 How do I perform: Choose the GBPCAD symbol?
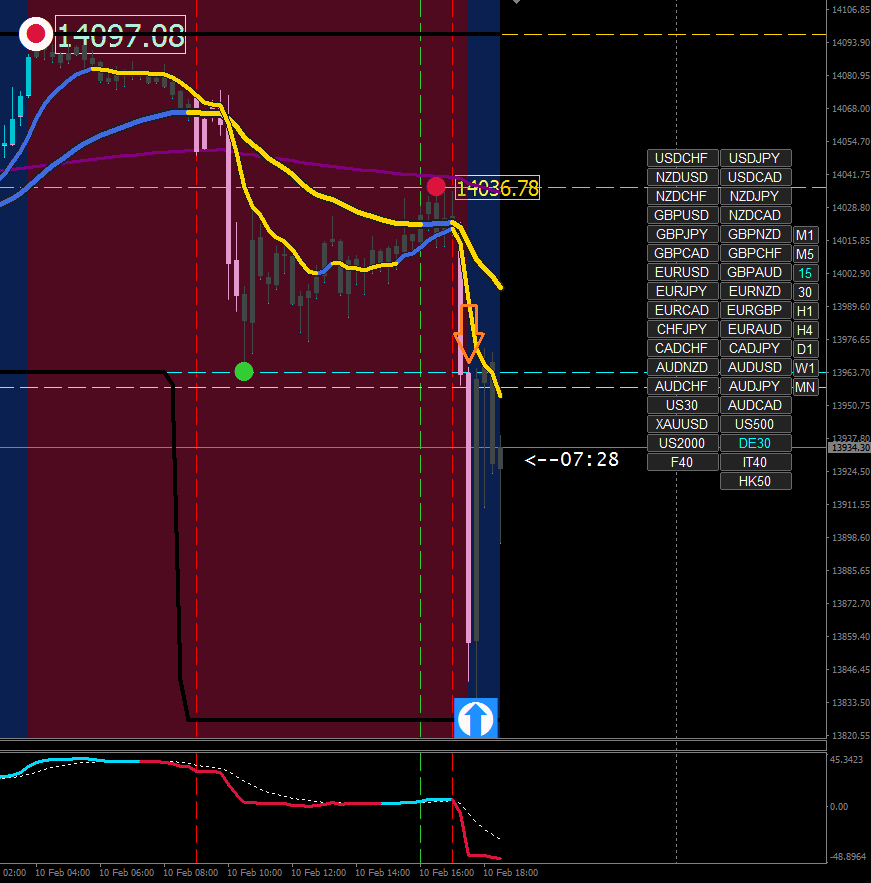(682, 253)
